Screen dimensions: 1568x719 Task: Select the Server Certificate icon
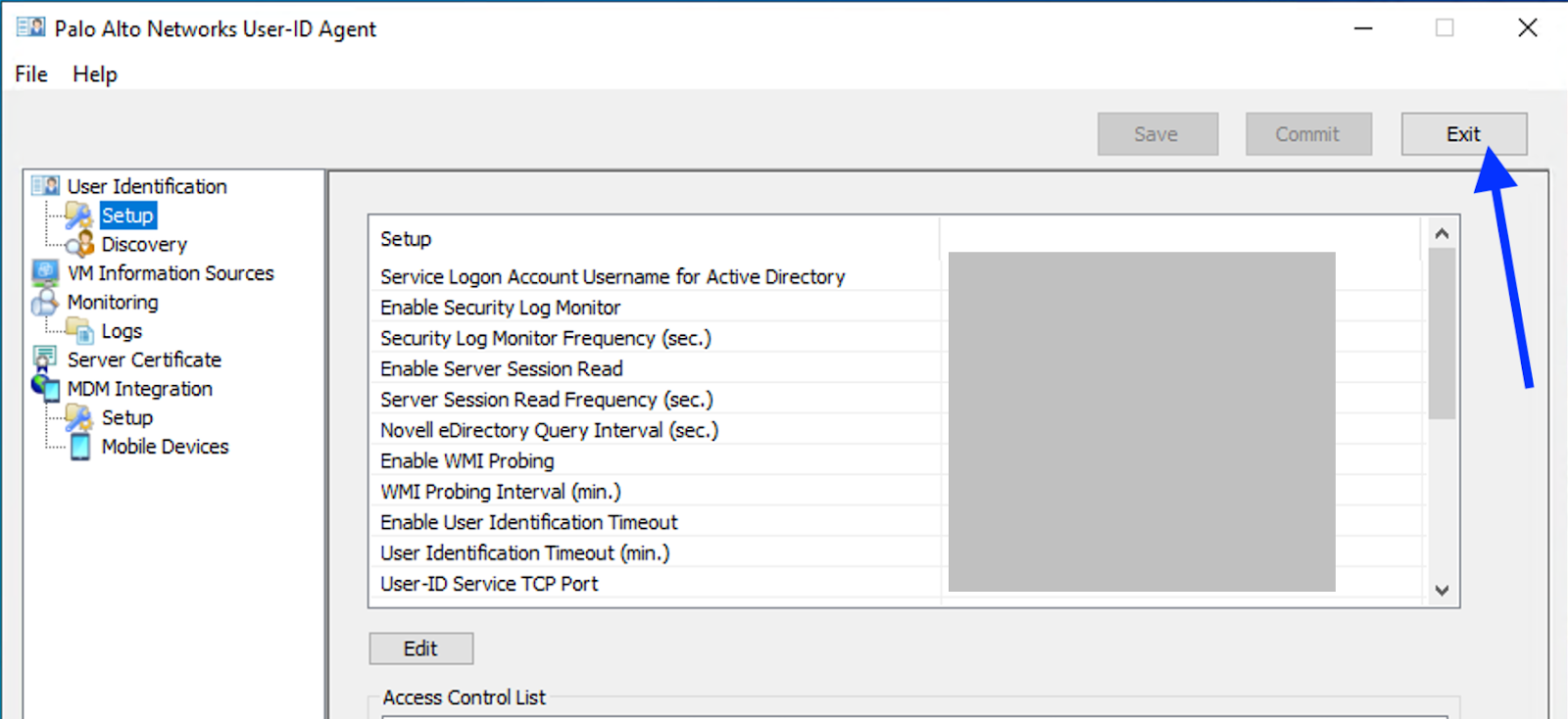pyautogui.click(x=45, y=359)
